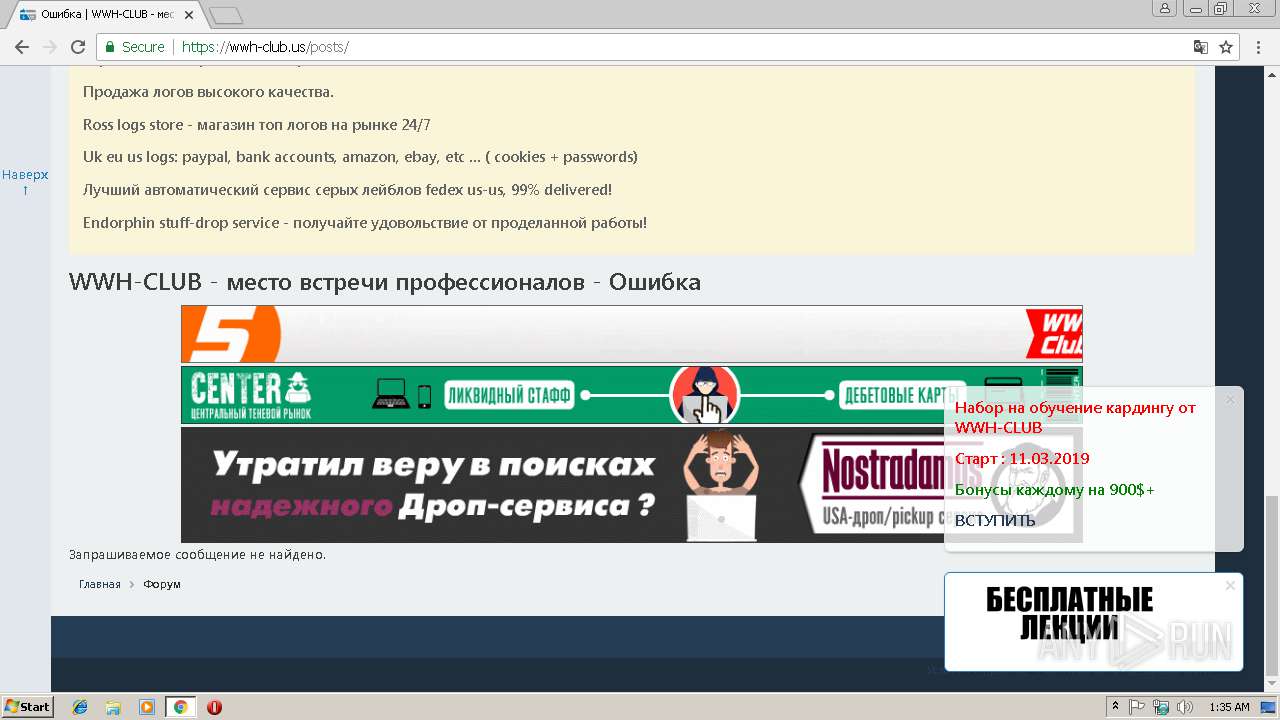Click the volume speaker icon in system tray
Viewport: 1280px width, 720px height.
pyautogui.click(x=1185, y=707)
